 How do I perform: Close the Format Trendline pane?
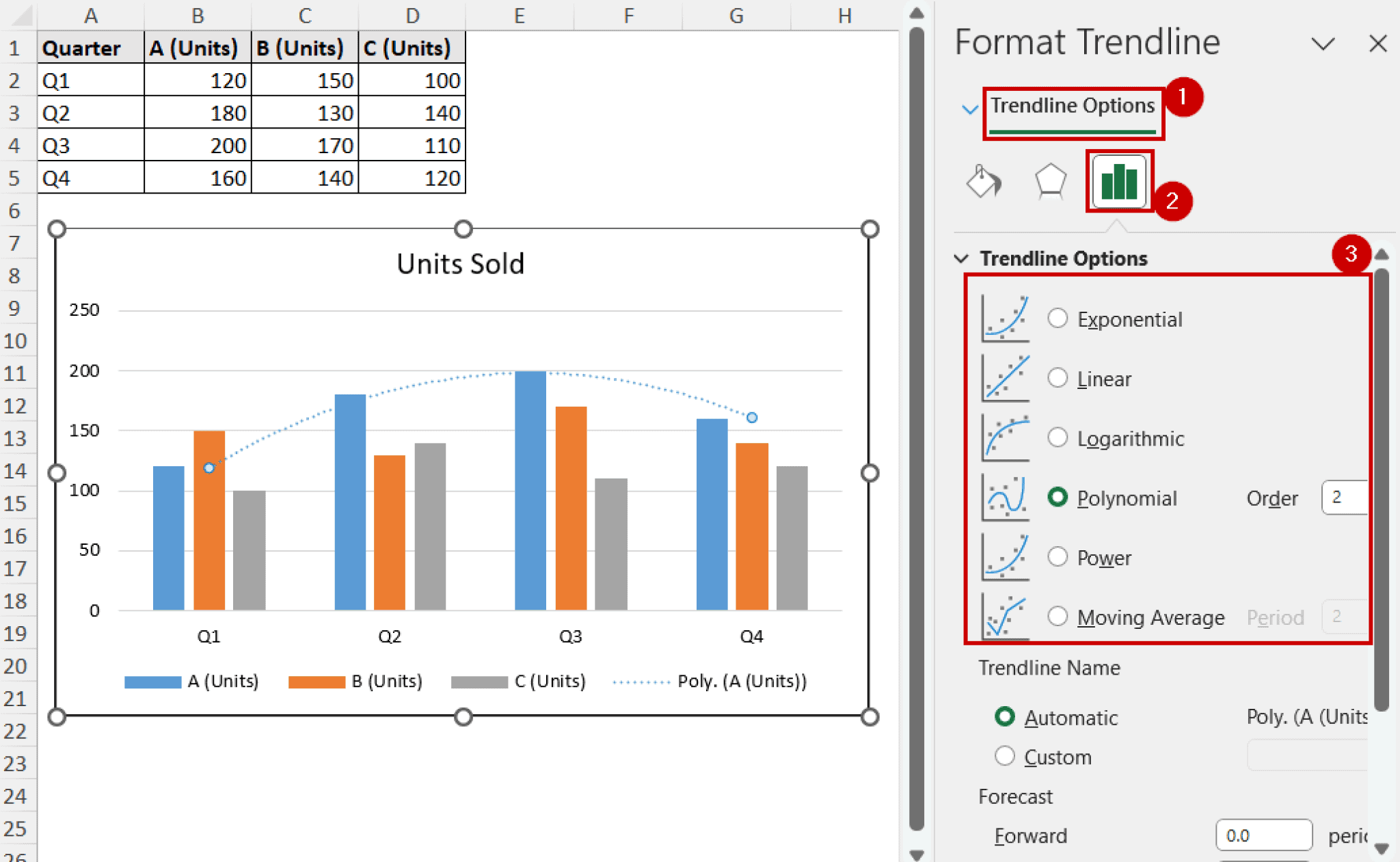click(1377, 43)
